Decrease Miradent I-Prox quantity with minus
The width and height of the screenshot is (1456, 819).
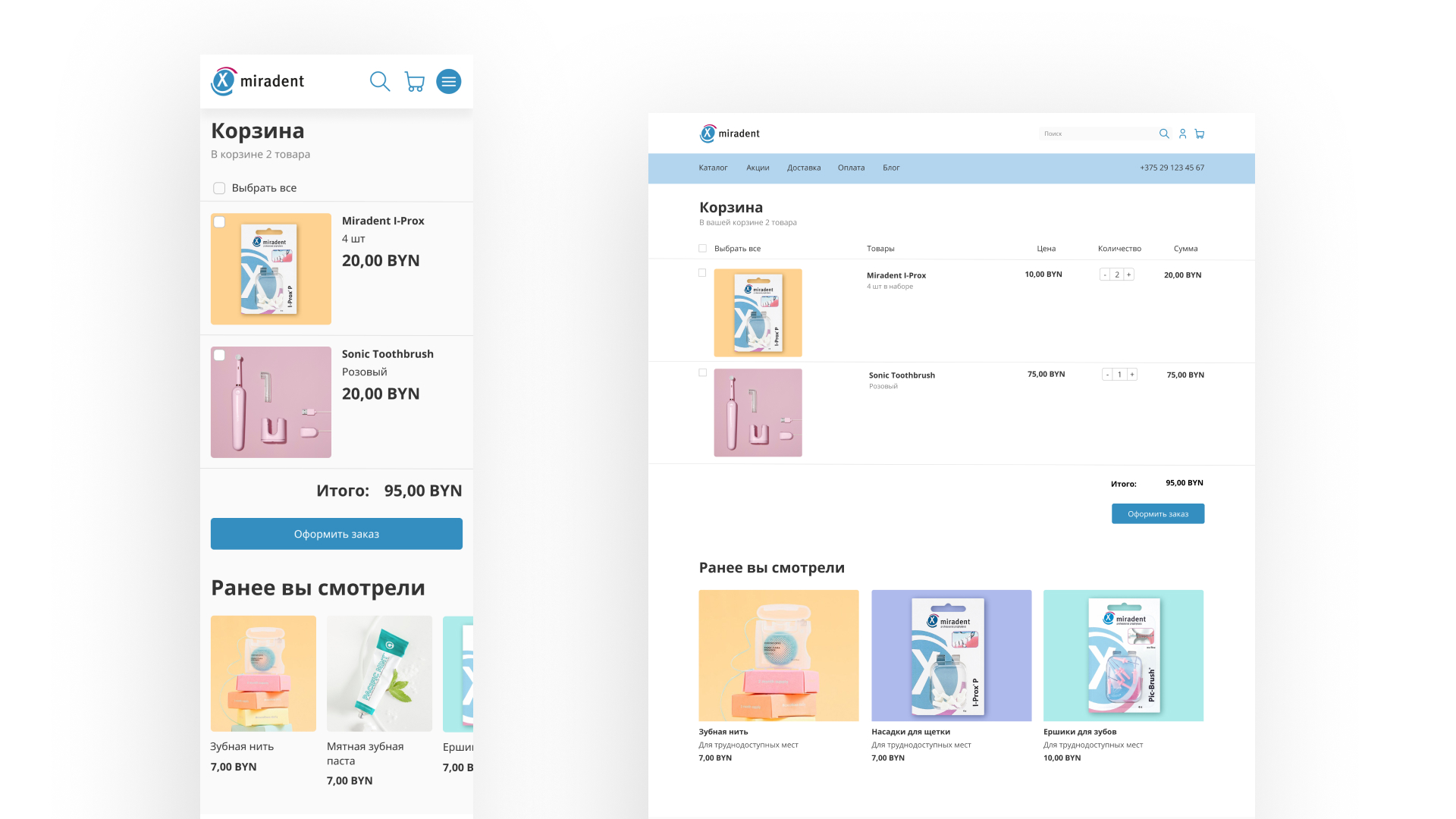coord(1105,275)
